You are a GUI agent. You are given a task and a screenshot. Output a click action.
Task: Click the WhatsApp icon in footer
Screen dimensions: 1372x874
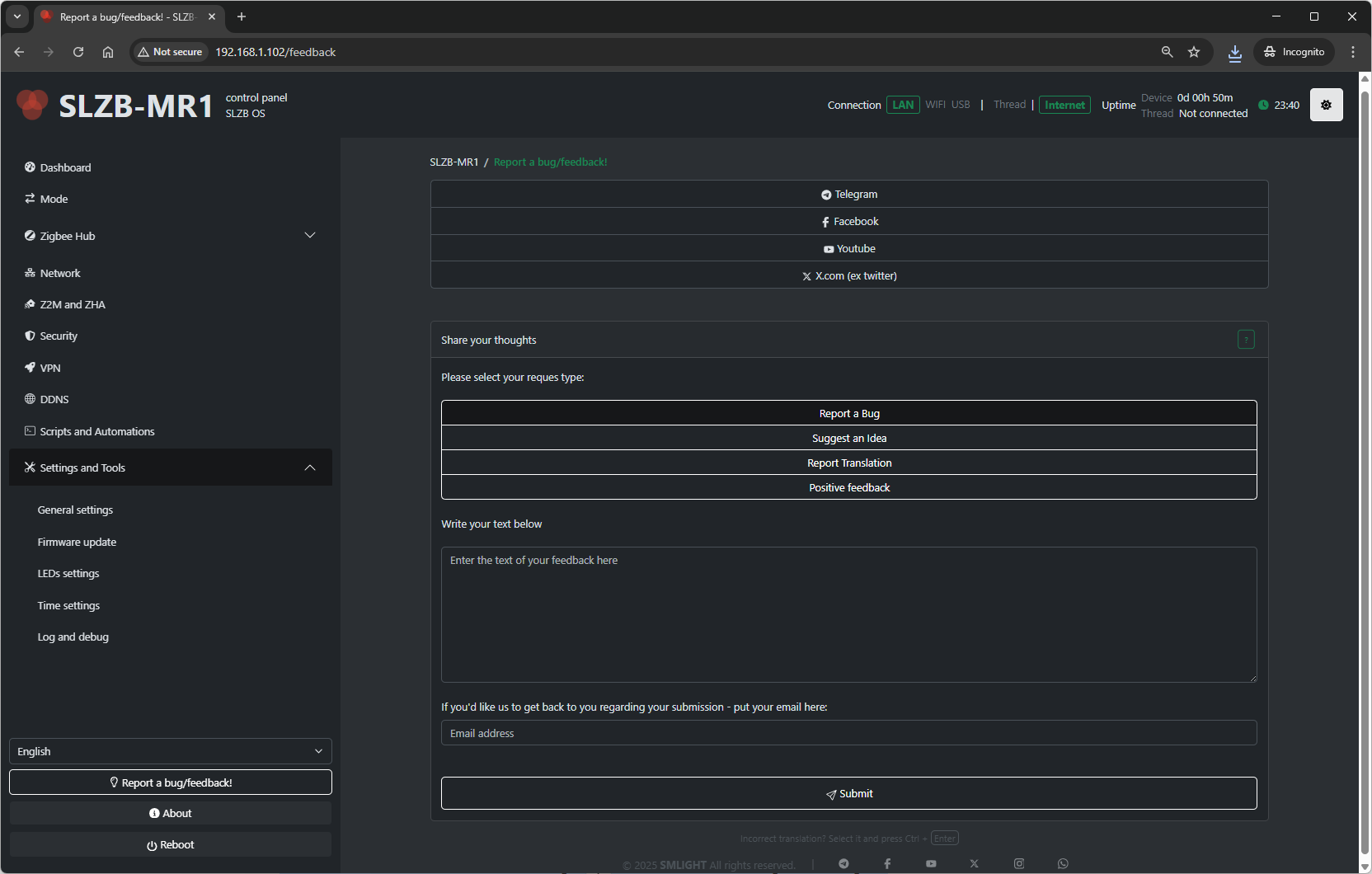(x=1063, y=863)
